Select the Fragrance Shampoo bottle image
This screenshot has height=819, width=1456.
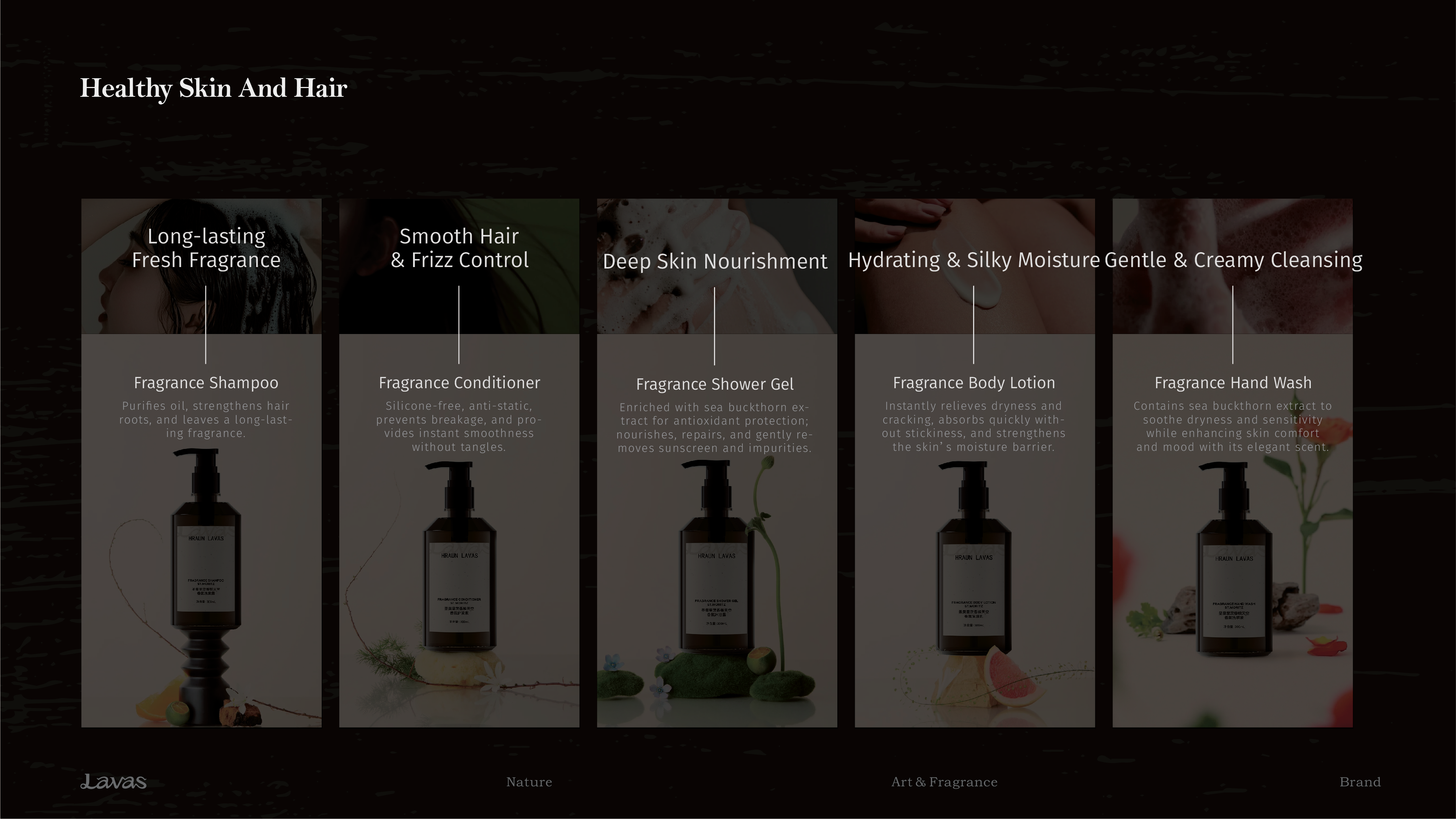point(206,585)
